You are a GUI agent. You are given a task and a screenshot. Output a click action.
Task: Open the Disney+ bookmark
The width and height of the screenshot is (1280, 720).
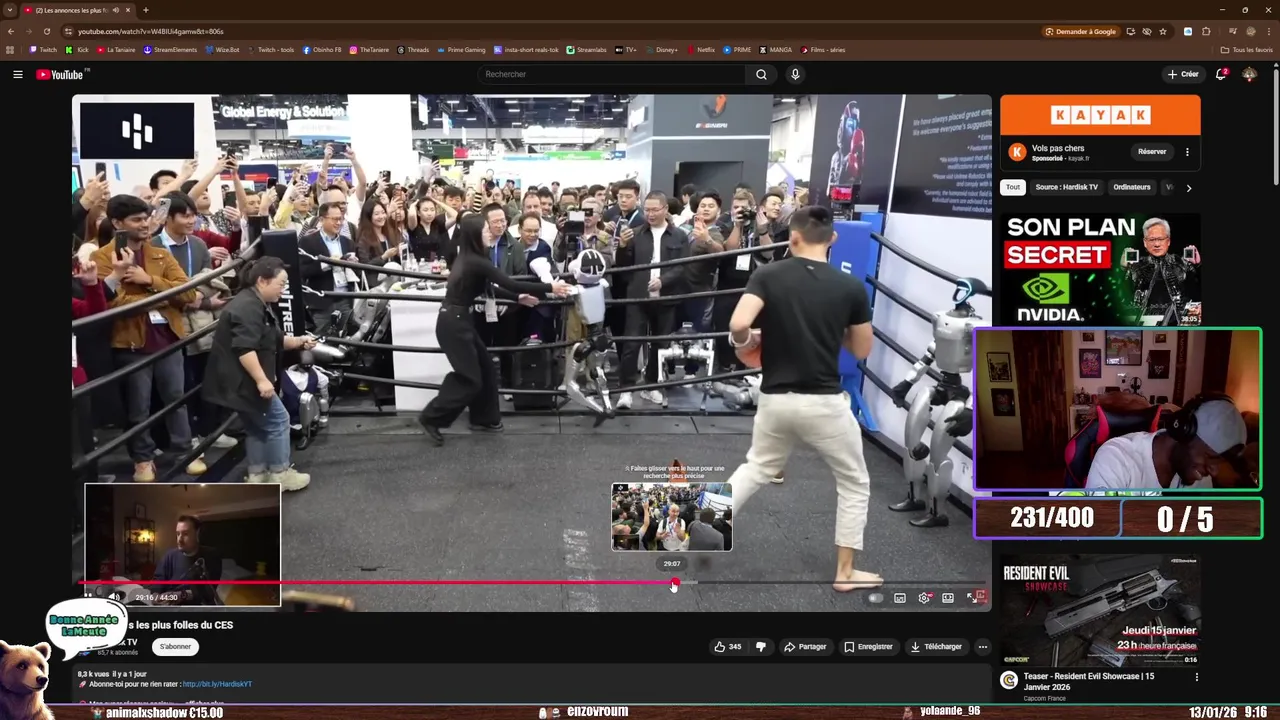click(x=661, y=50)
